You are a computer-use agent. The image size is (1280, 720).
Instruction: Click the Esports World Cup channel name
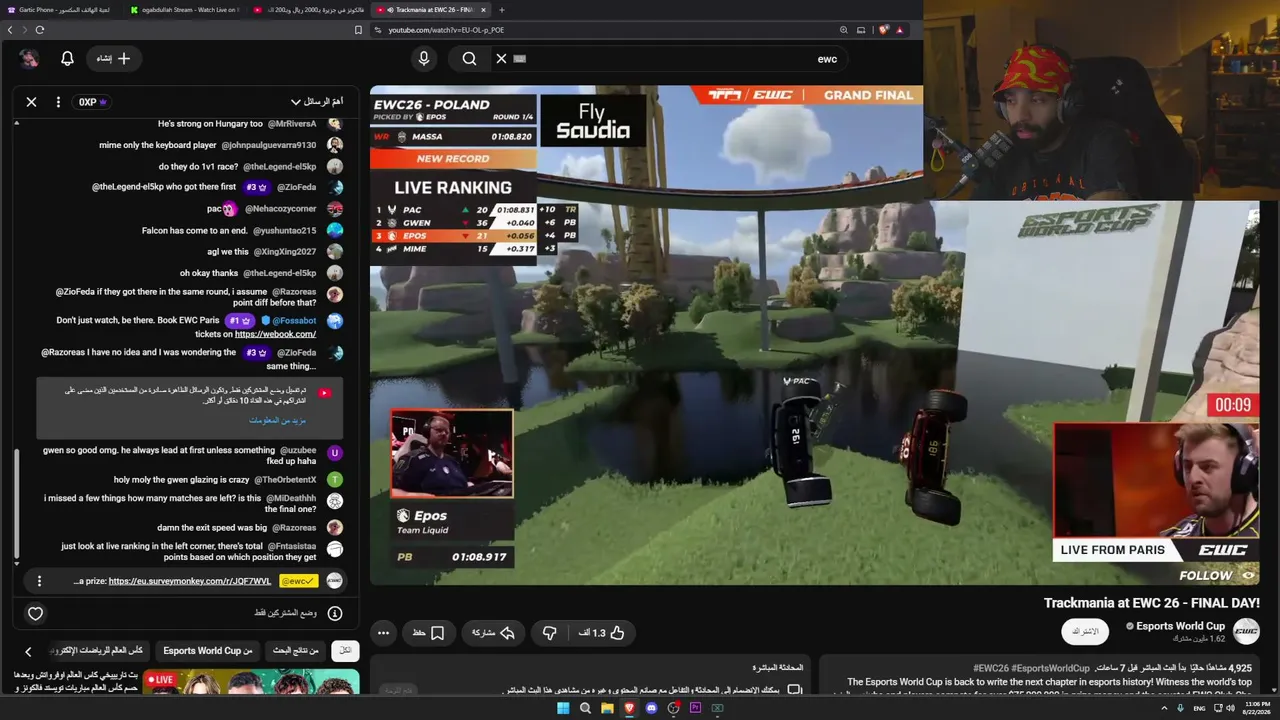[x=1181, y=626]
